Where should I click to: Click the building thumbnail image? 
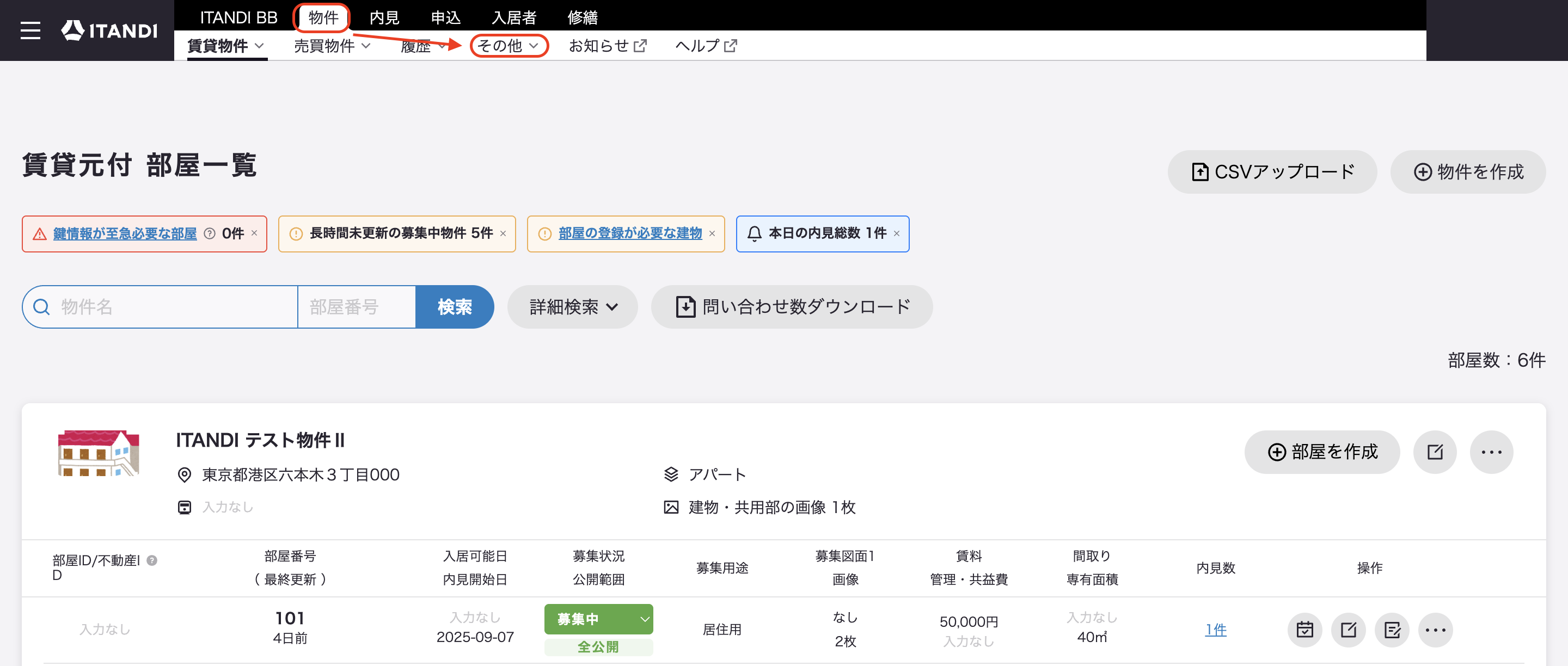(x=99, y=453)
